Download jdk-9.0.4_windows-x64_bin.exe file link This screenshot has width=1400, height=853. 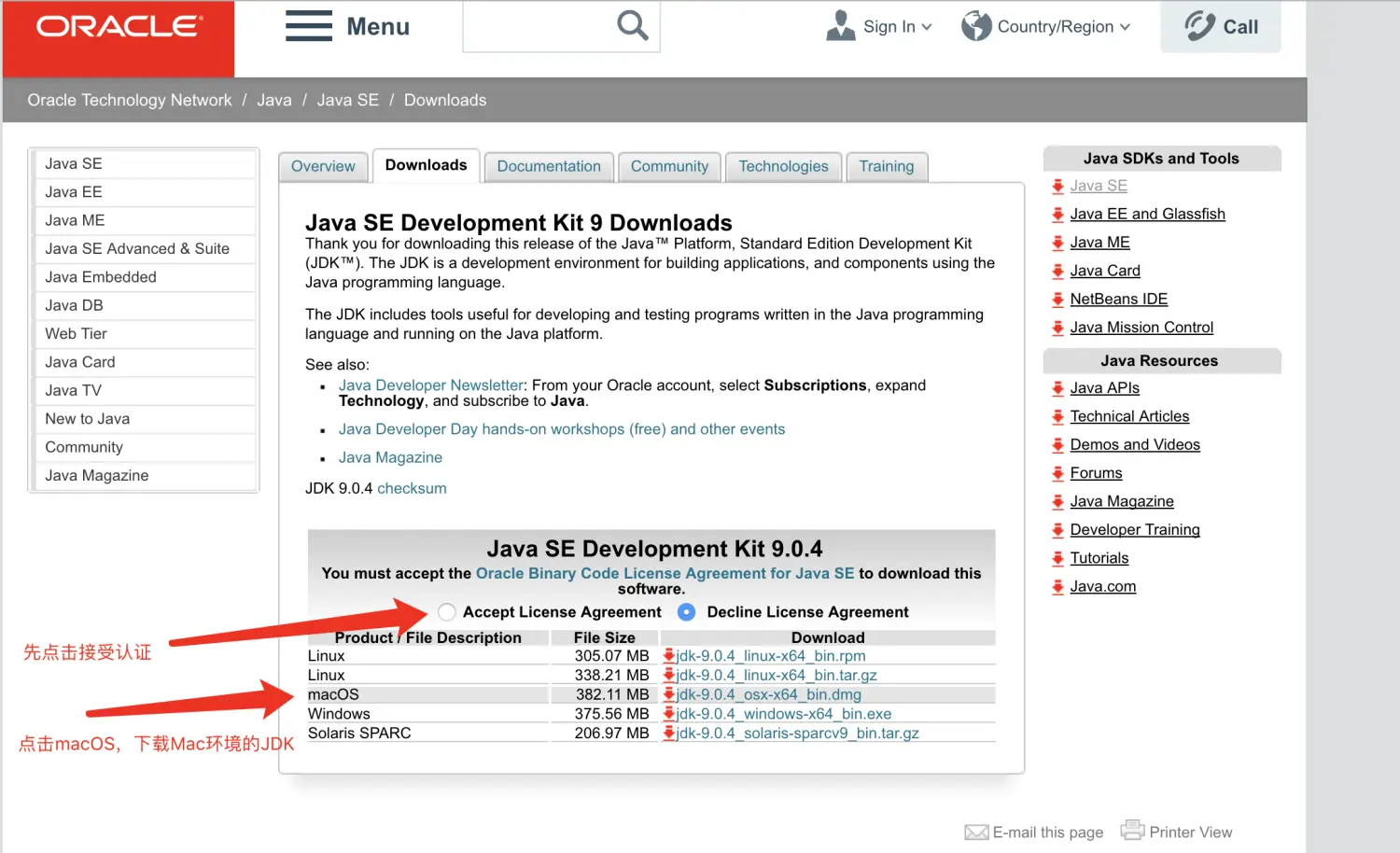click(784, 714)
